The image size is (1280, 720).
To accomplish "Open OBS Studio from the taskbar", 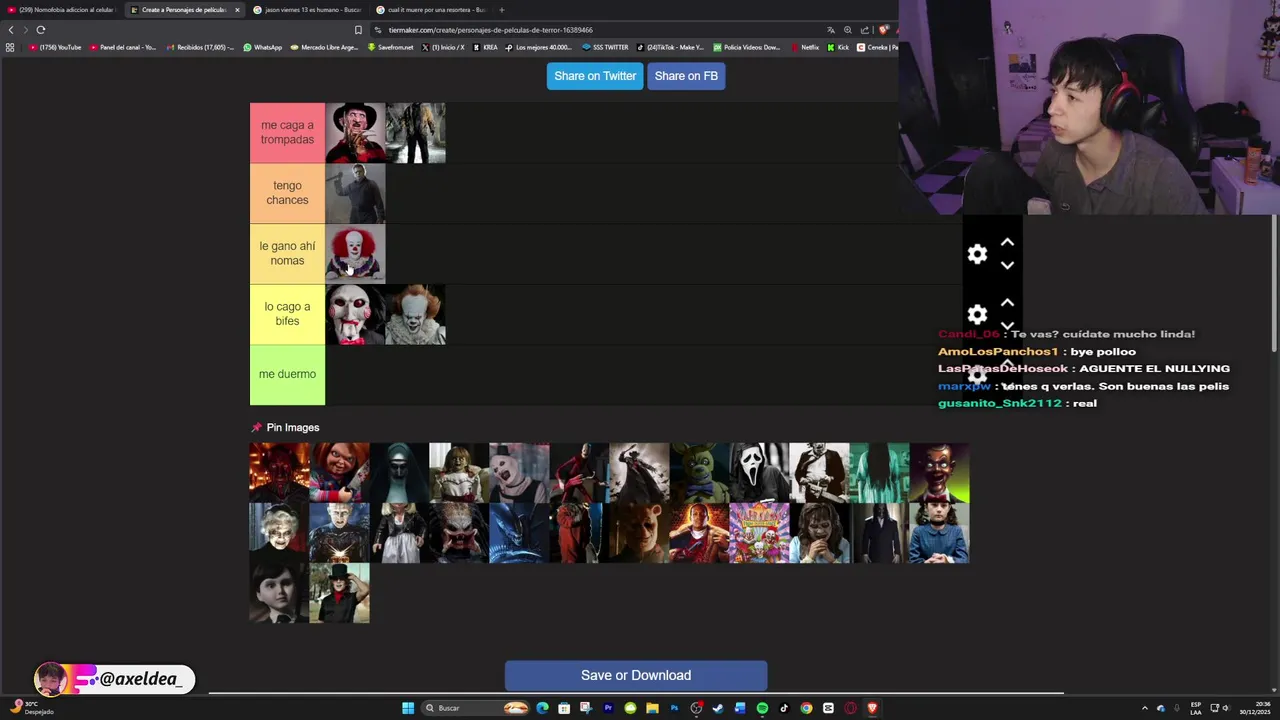I will (x=697, y=708).
